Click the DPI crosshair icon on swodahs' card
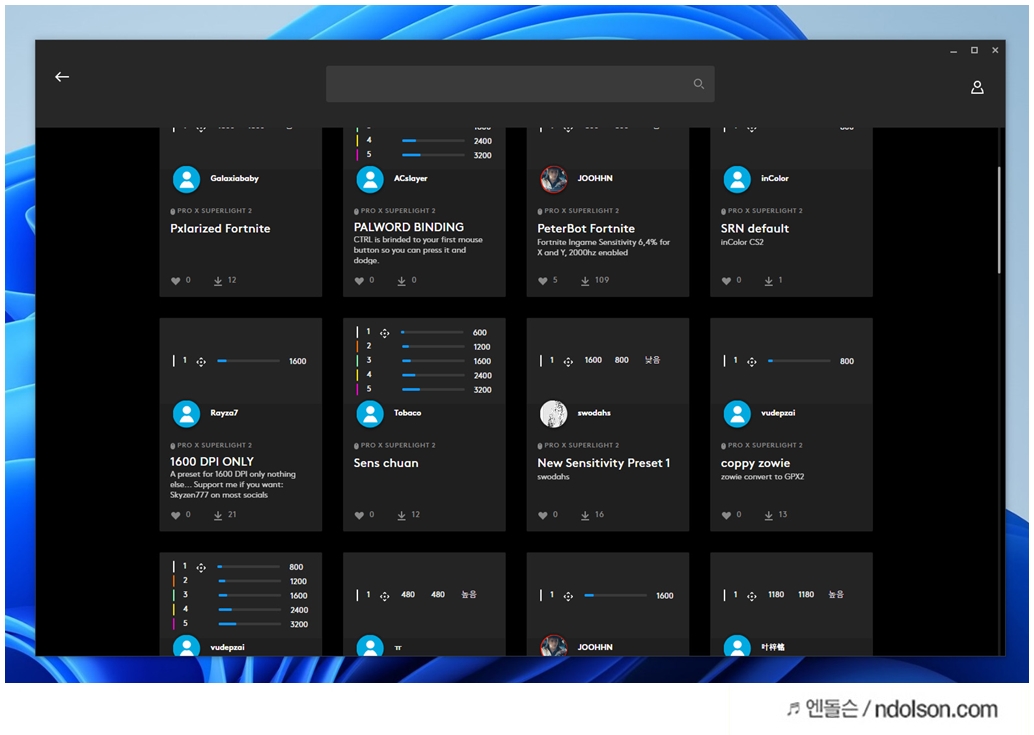The image size is (1034, 735). 568,362
